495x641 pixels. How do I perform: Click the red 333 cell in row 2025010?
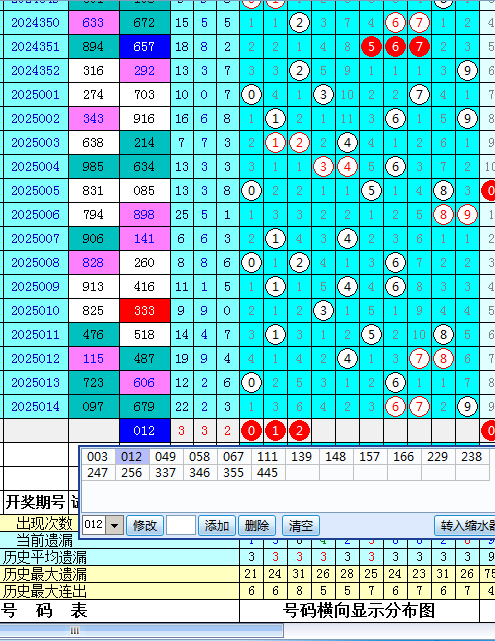point(144,311)
